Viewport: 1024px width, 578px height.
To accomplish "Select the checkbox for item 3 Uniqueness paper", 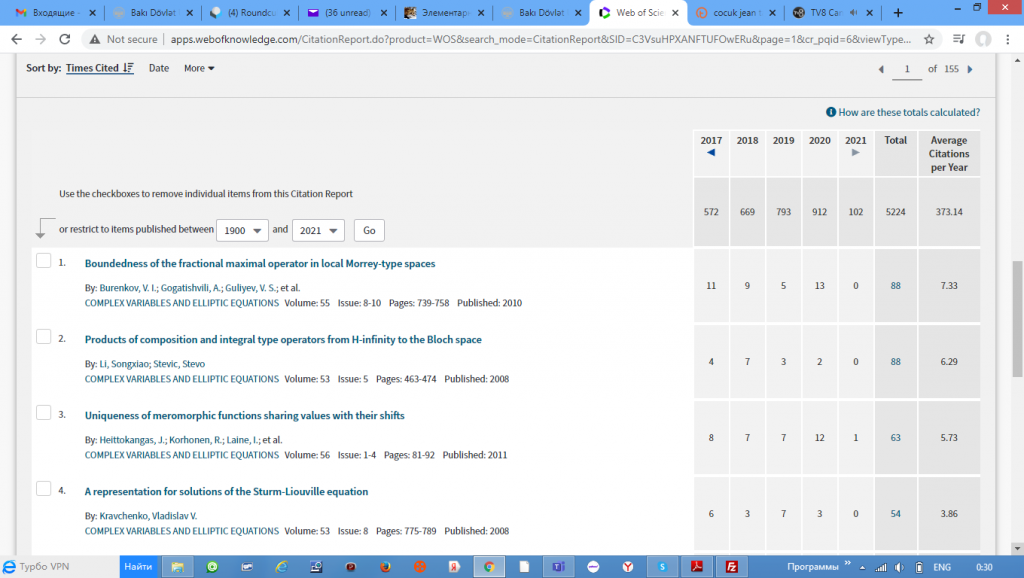I will coord(43,412).
